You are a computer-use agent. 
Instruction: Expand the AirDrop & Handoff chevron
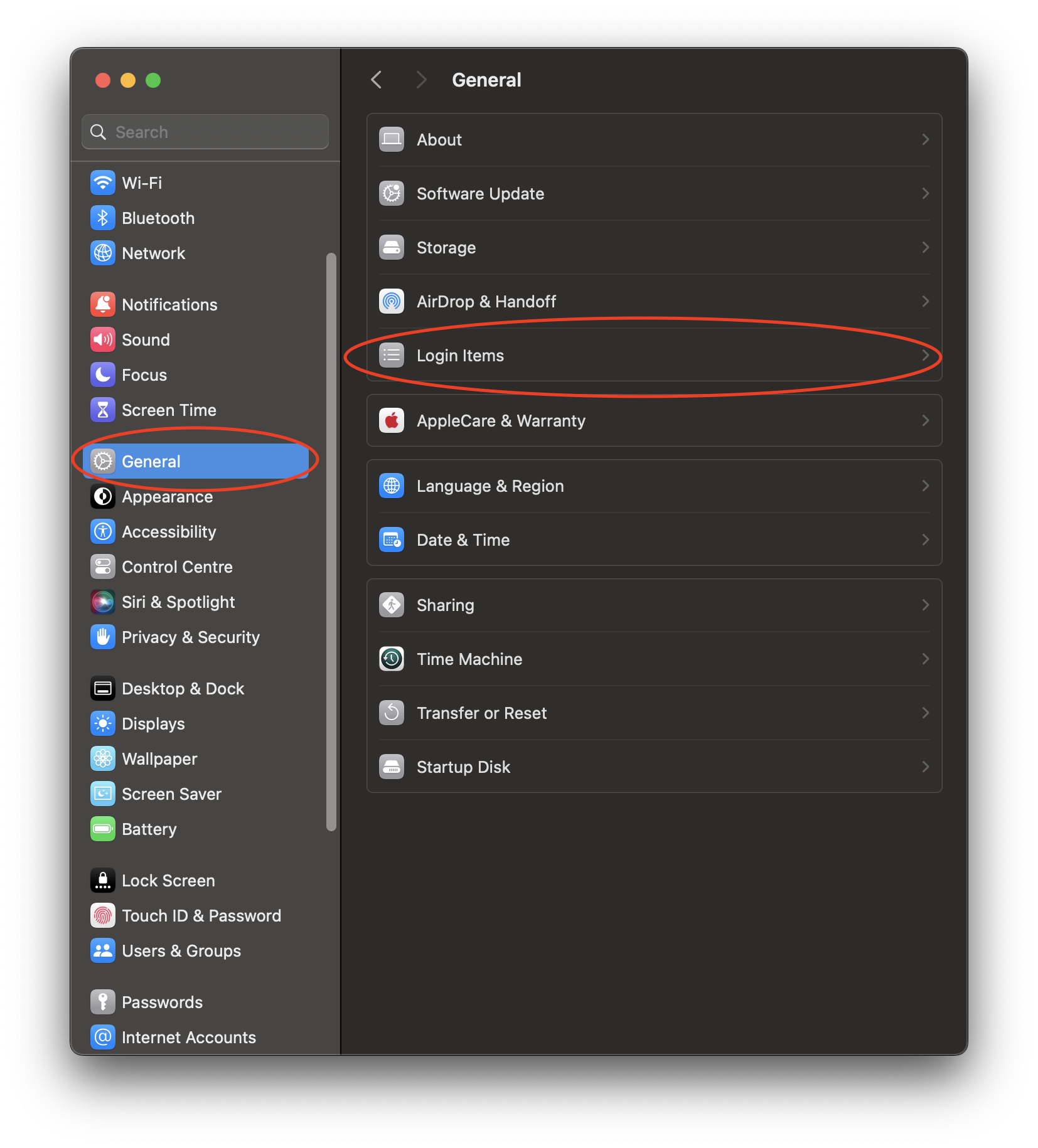point(925,301)
